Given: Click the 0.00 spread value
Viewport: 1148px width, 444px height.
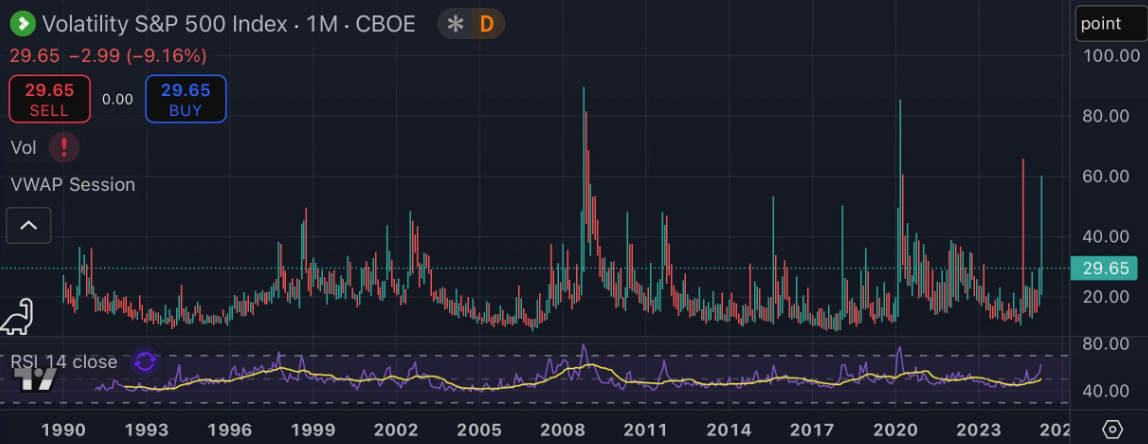Looking at the screenshot, I should [118, 99].
